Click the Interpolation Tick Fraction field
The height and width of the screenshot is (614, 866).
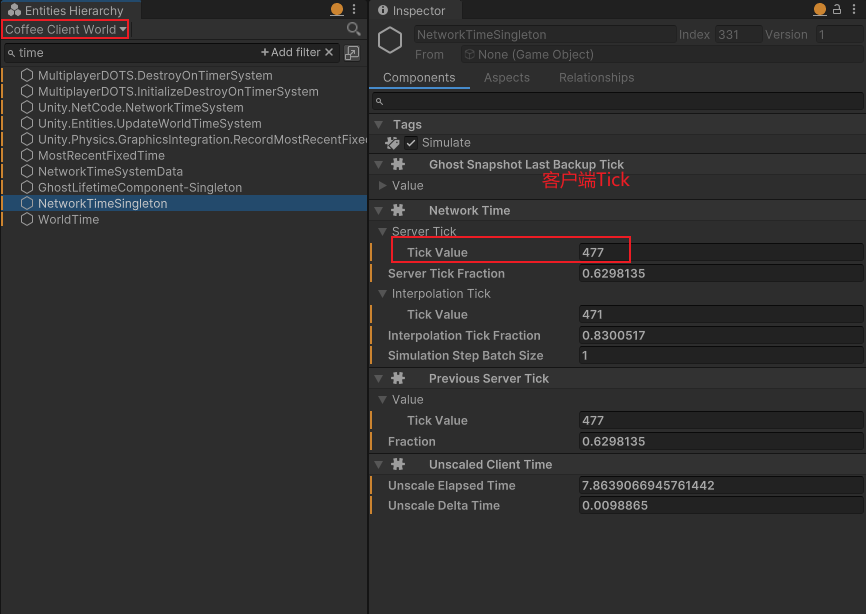click(x=721, y=336)
